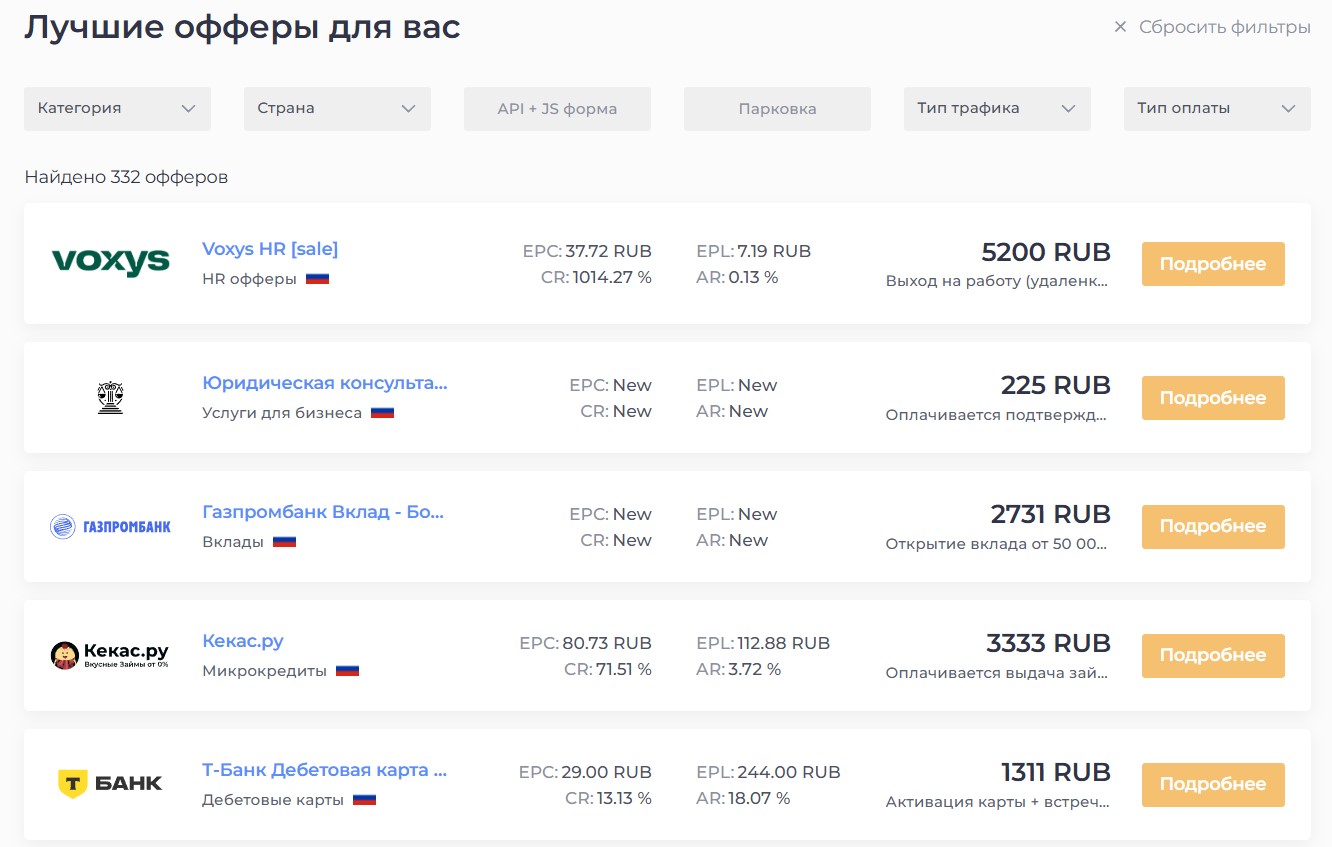1332x847 pixels.
Task: Click the Russian flag next to HR офферы
Action: [317, 279]
